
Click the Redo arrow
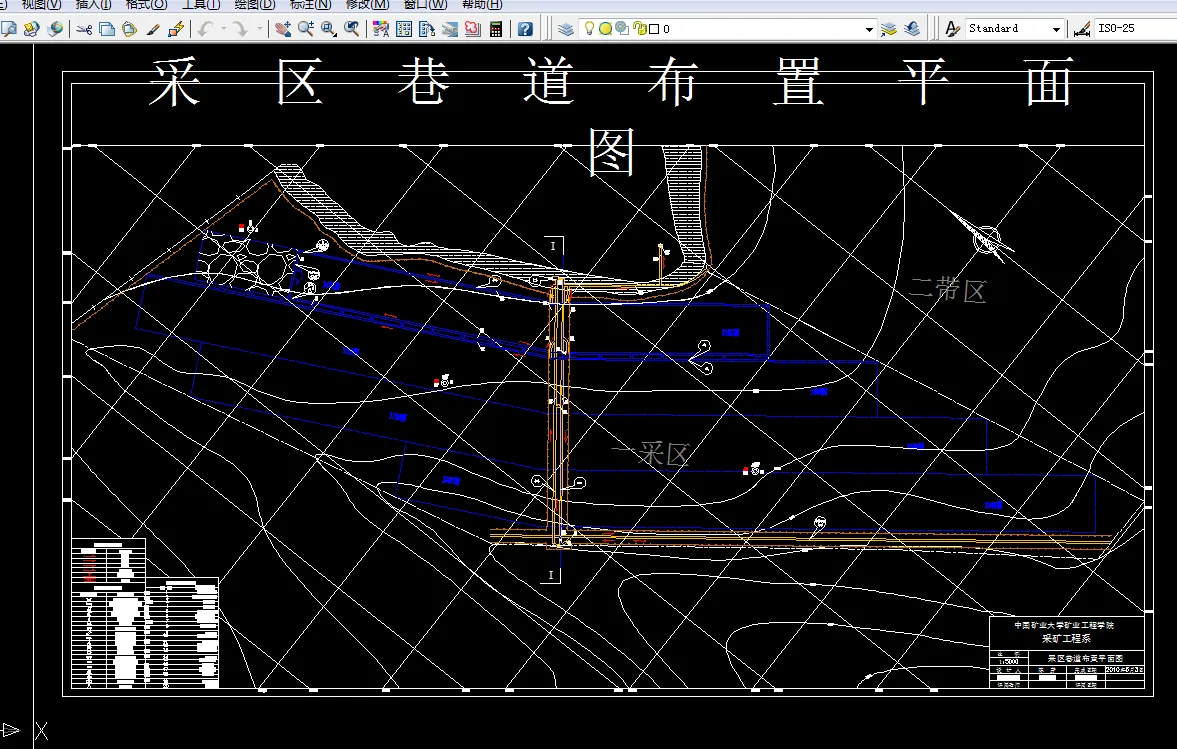239,29
